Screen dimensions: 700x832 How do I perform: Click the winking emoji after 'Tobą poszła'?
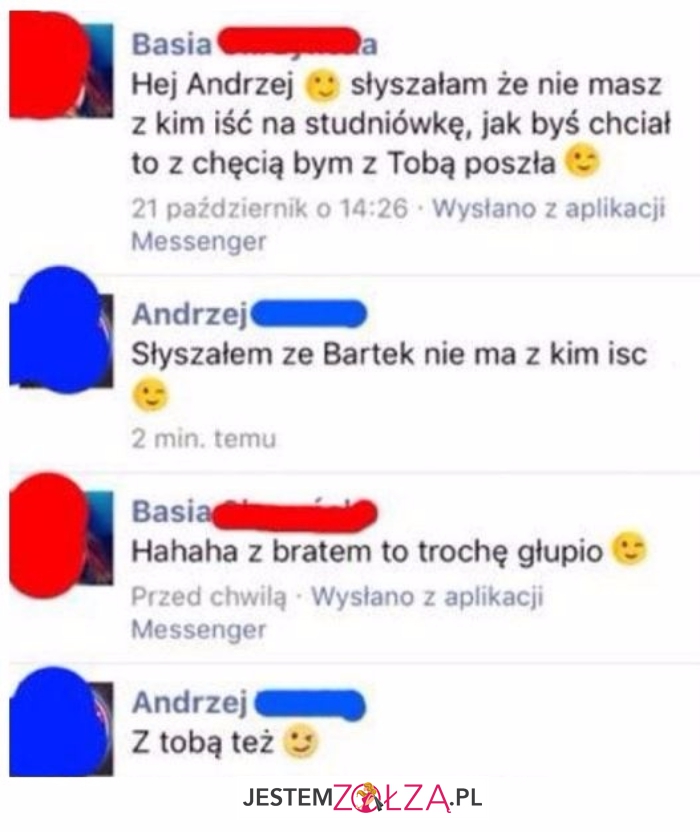(x=582, y=161)
